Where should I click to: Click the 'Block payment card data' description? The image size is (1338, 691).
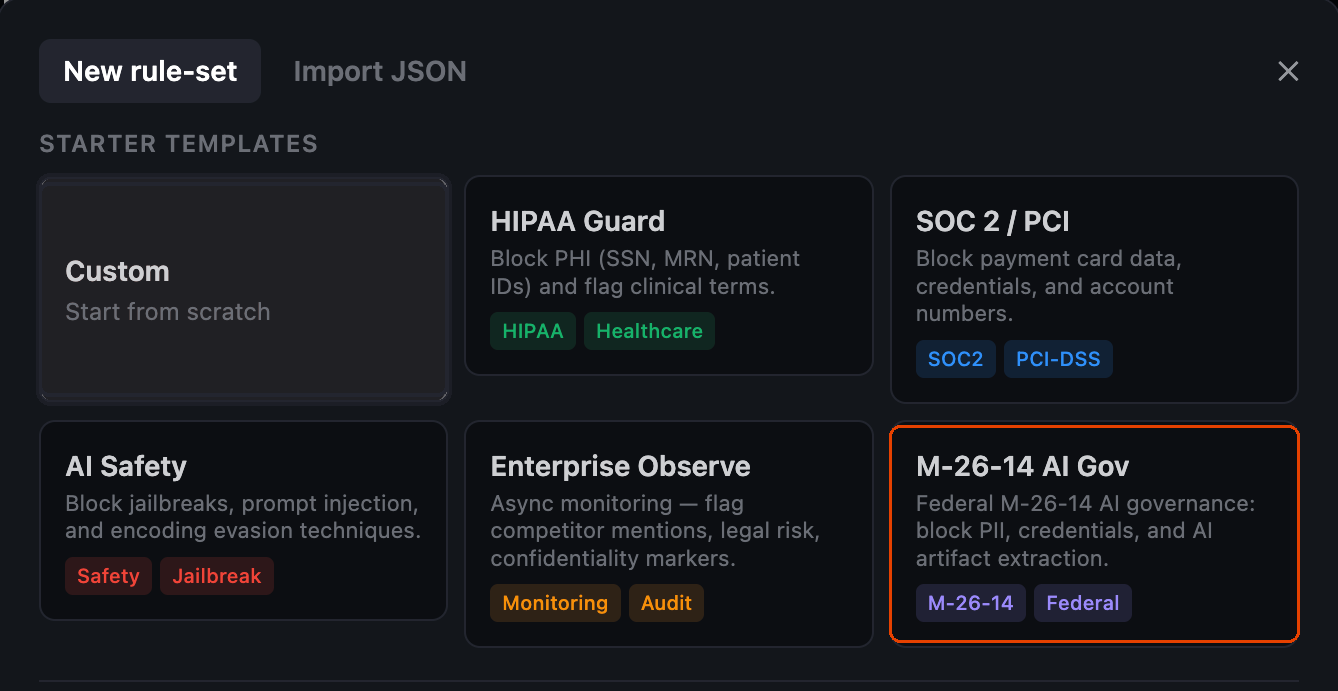[1049, 286]
